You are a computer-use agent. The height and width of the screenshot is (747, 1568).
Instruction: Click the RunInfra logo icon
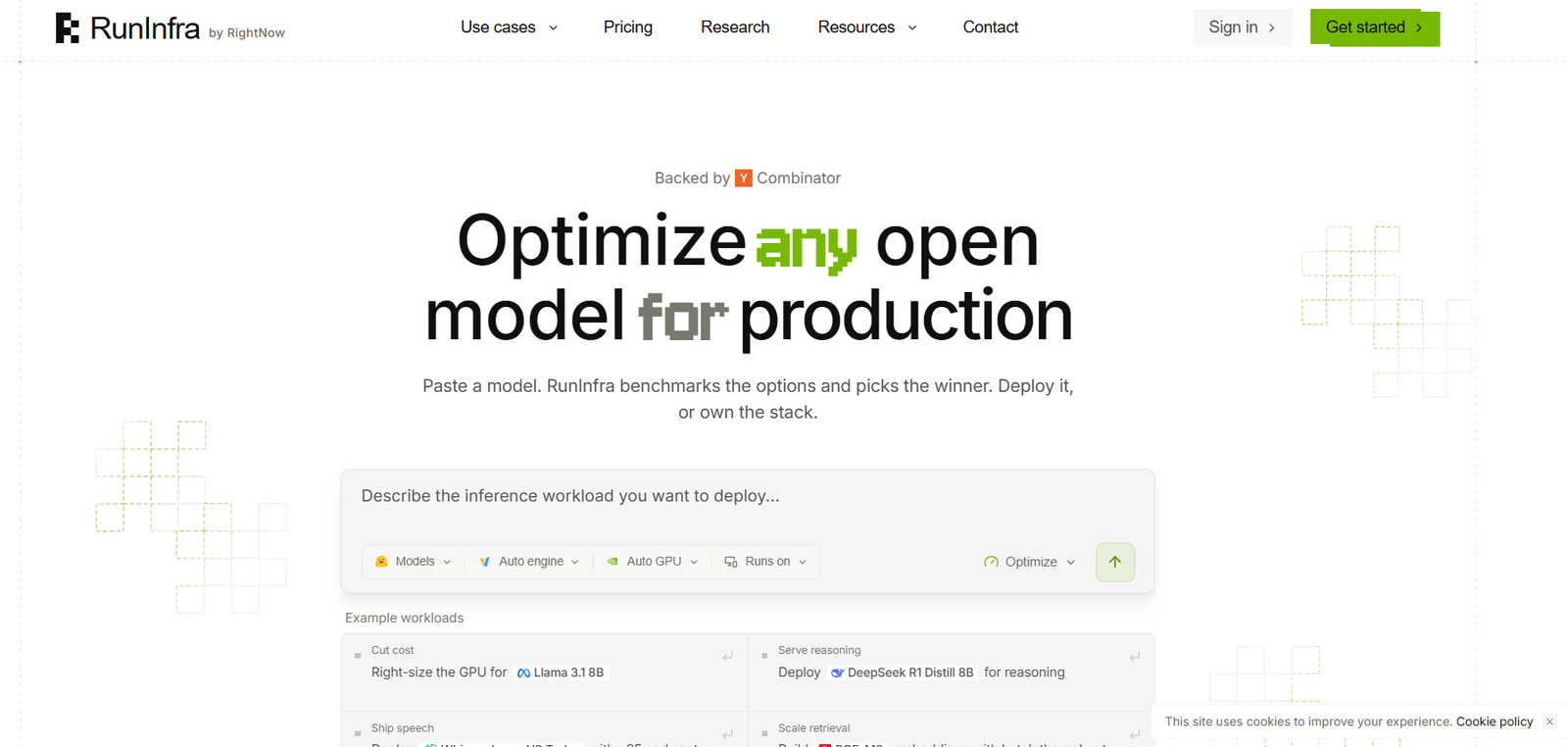[x=67, y=28]
